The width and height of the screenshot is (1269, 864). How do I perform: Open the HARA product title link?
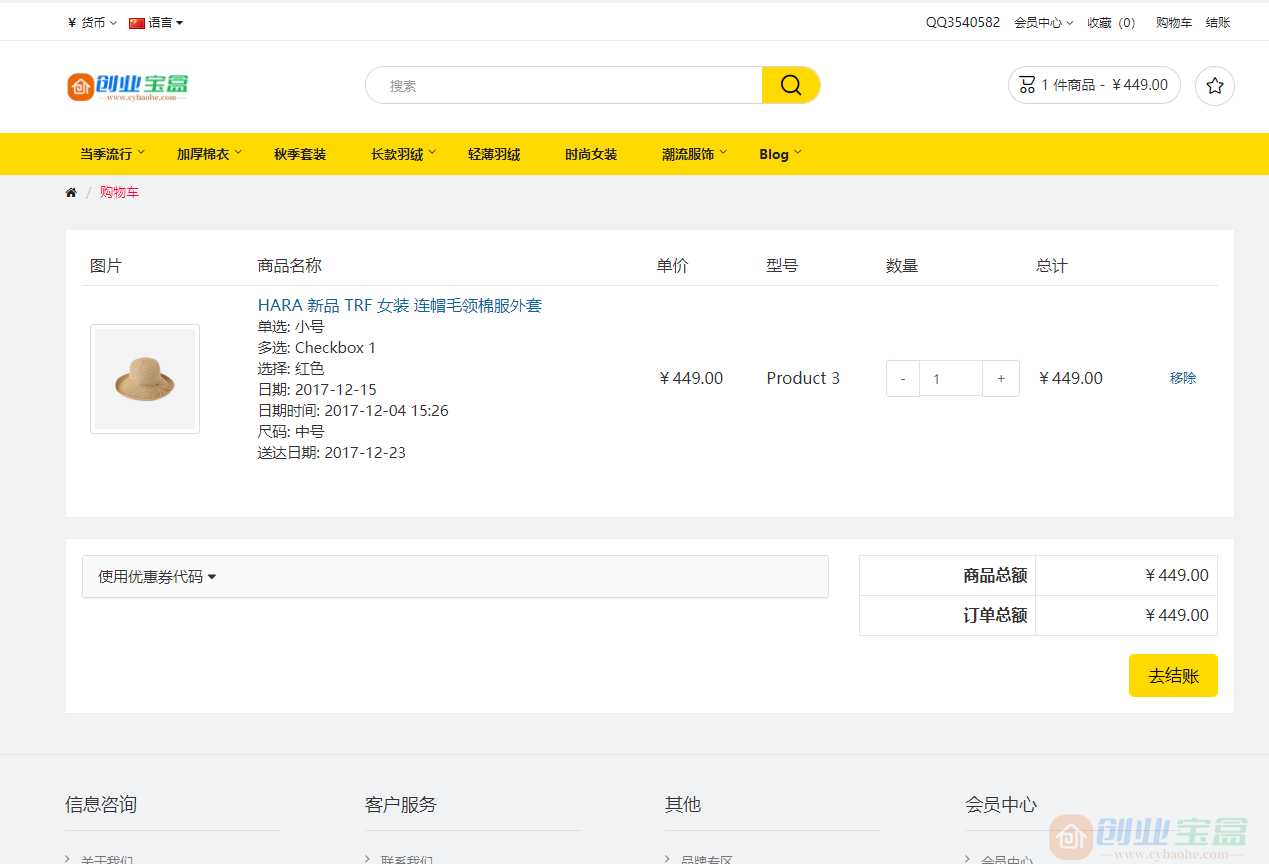(400, 305)
